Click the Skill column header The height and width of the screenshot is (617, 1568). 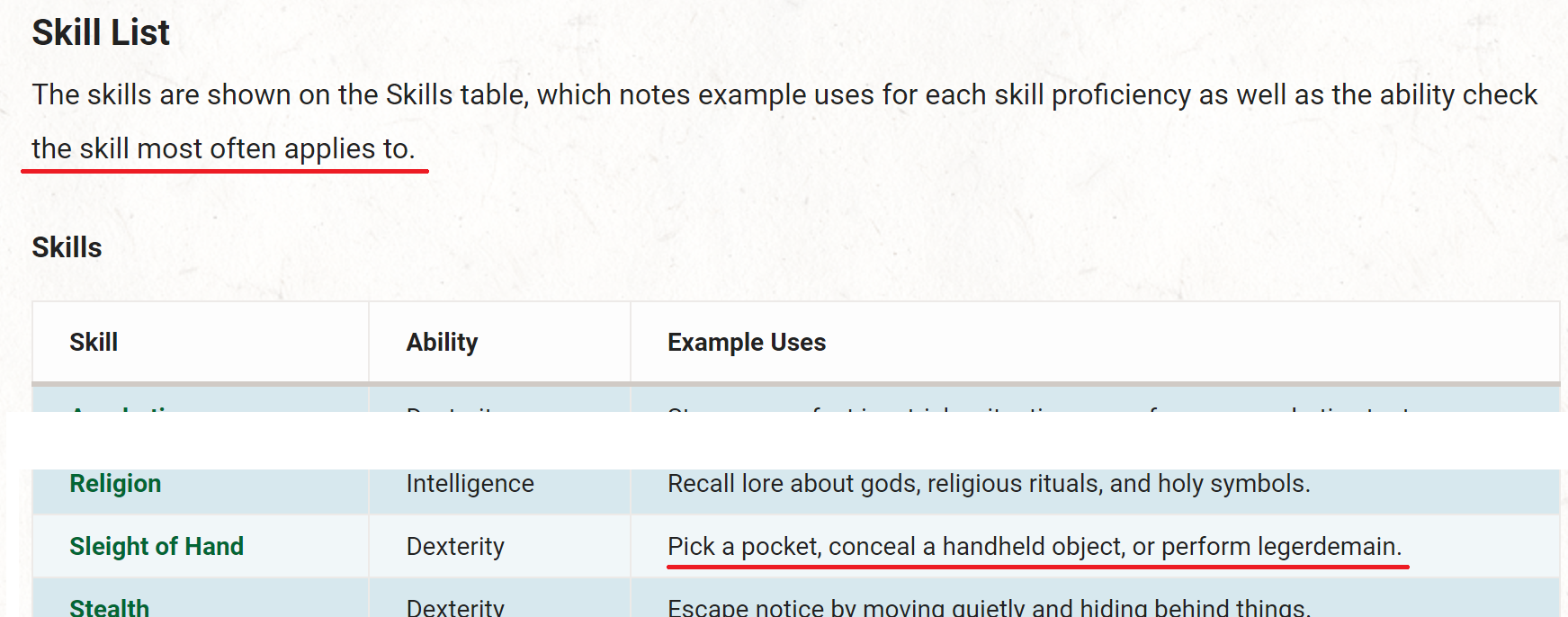(94, 343)
